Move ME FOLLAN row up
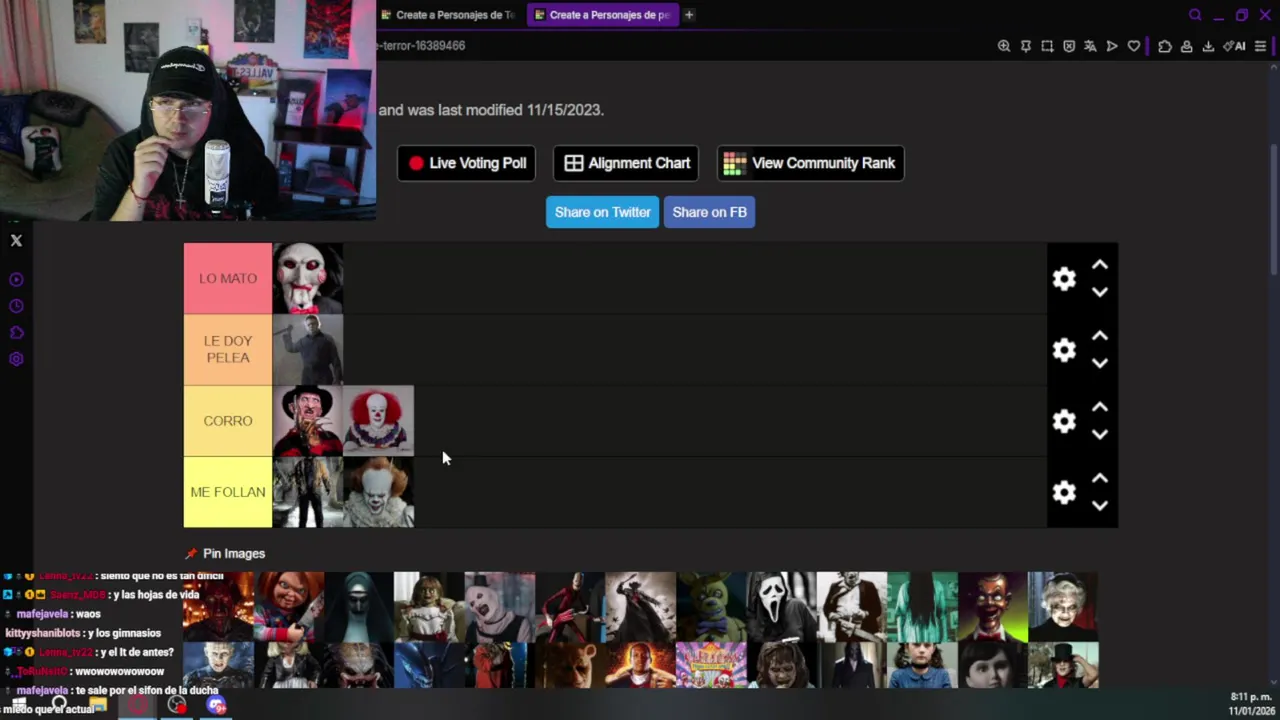This screenshot has width=1280, height=720. [1100, 478]
